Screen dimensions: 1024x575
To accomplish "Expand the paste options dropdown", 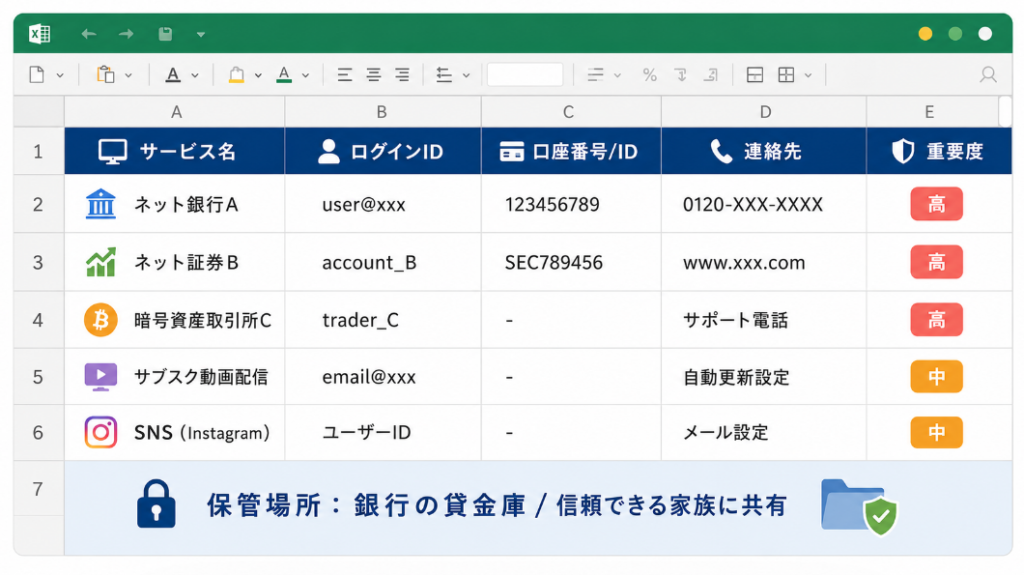I will pos(129,76).
